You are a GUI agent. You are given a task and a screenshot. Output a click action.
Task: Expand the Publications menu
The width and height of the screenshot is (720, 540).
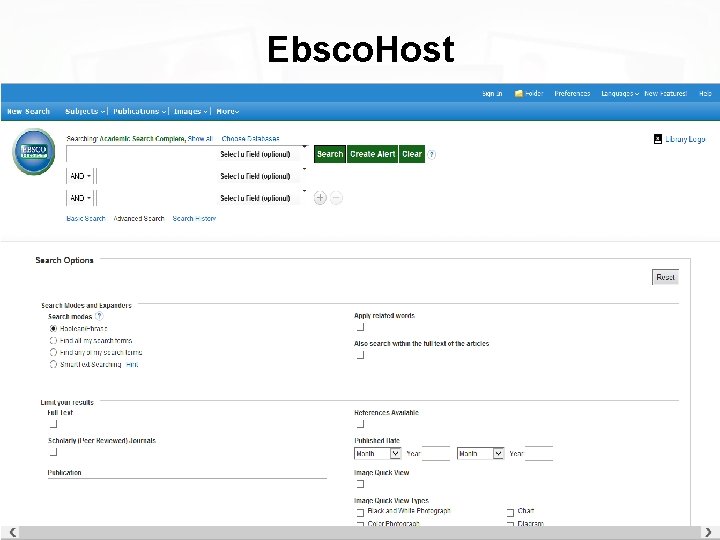tap(140, 111)
